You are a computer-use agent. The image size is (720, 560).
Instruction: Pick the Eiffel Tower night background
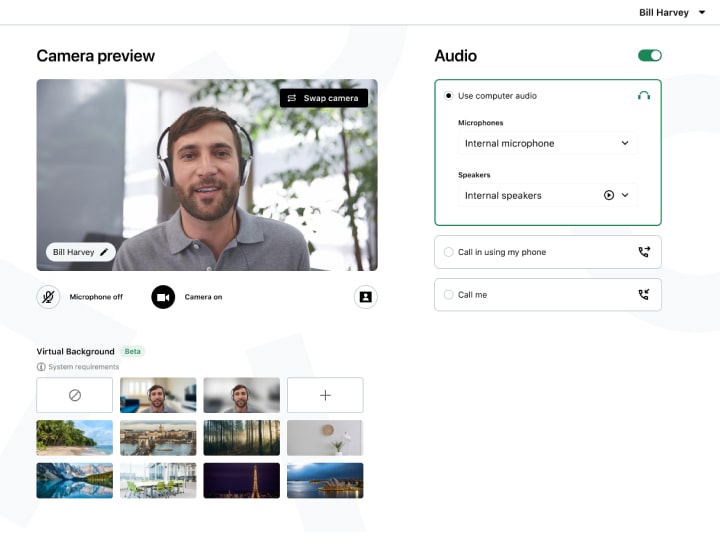coord(241,480)
